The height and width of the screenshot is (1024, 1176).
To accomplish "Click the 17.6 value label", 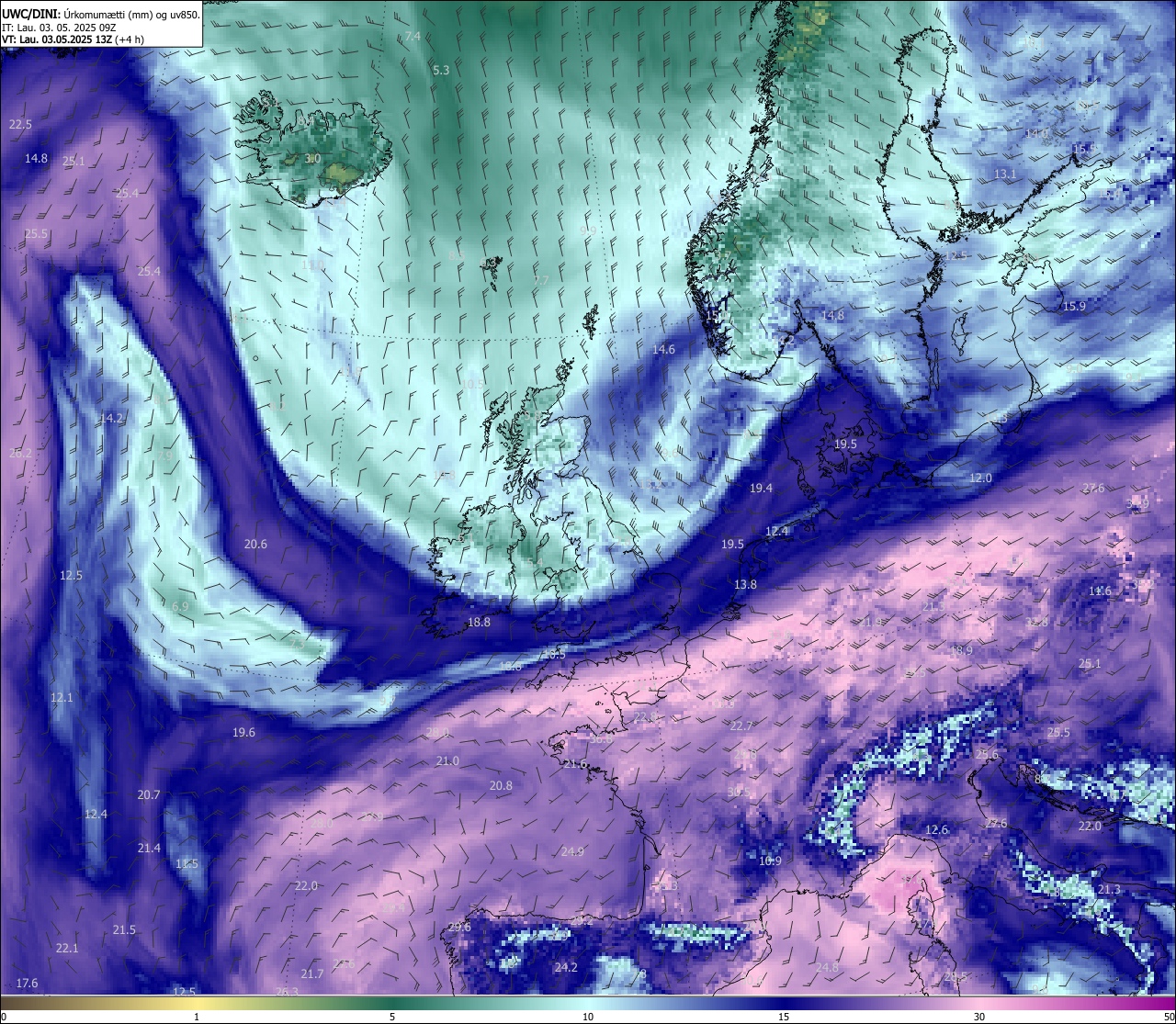I will tap(28, 984).
